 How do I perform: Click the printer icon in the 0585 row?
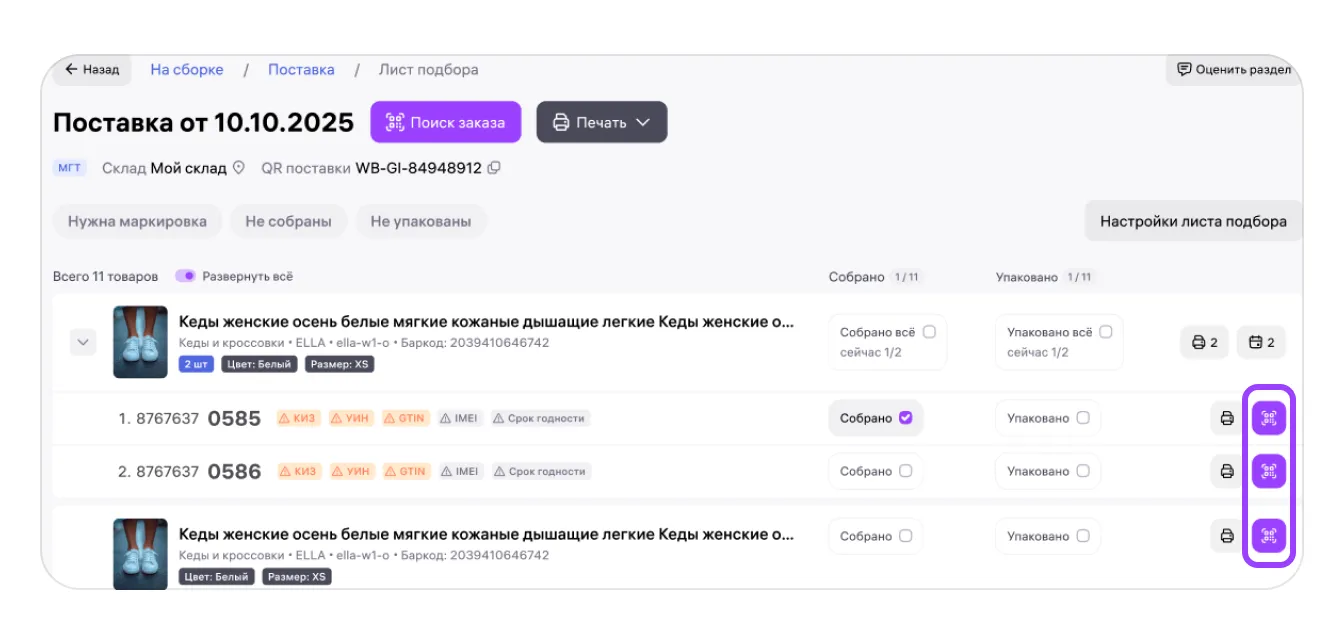point(1226,418)
